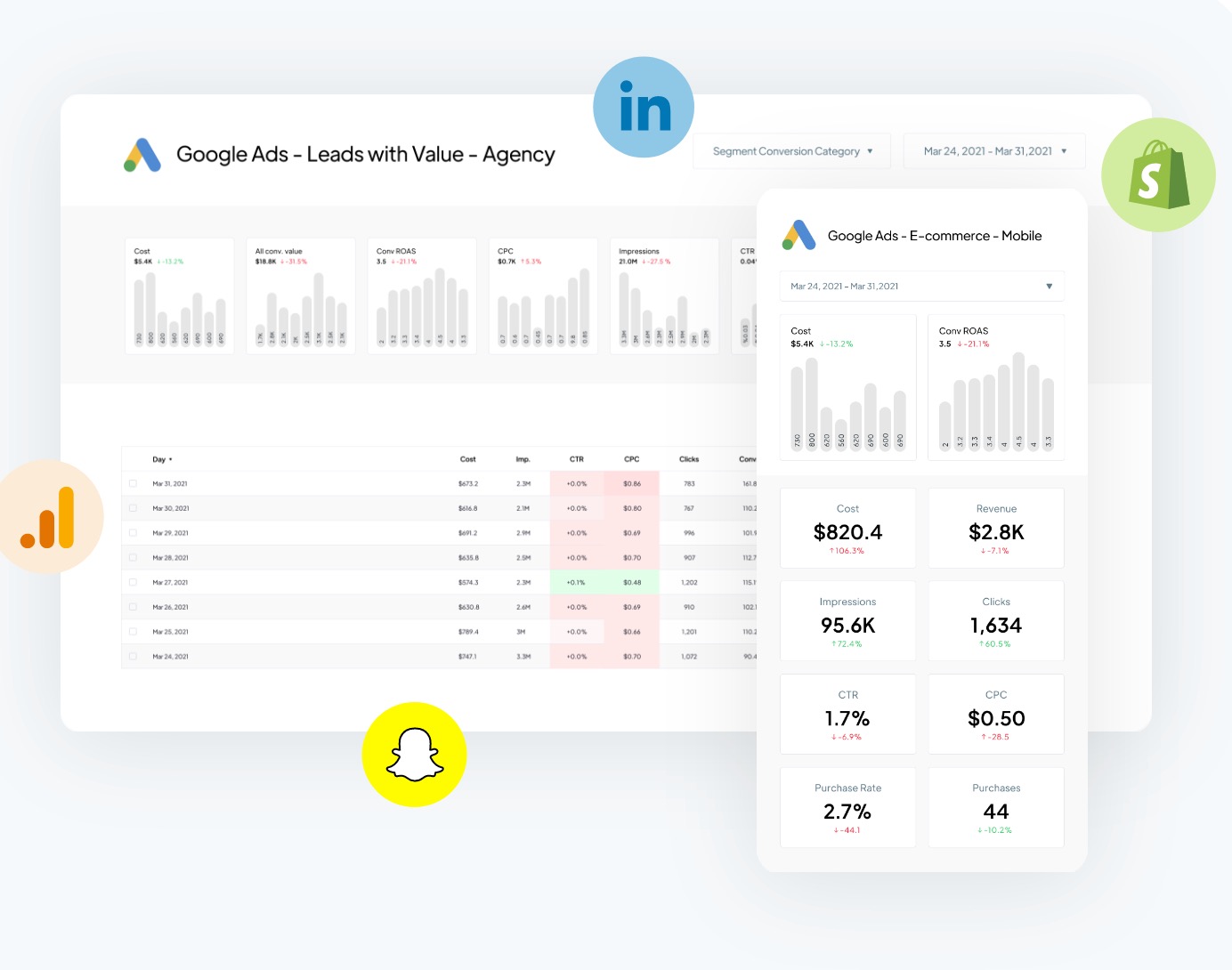1232x970 pixels.
Task: Mark the Mar 25, 2021 row checkbox
Action: 133,632
